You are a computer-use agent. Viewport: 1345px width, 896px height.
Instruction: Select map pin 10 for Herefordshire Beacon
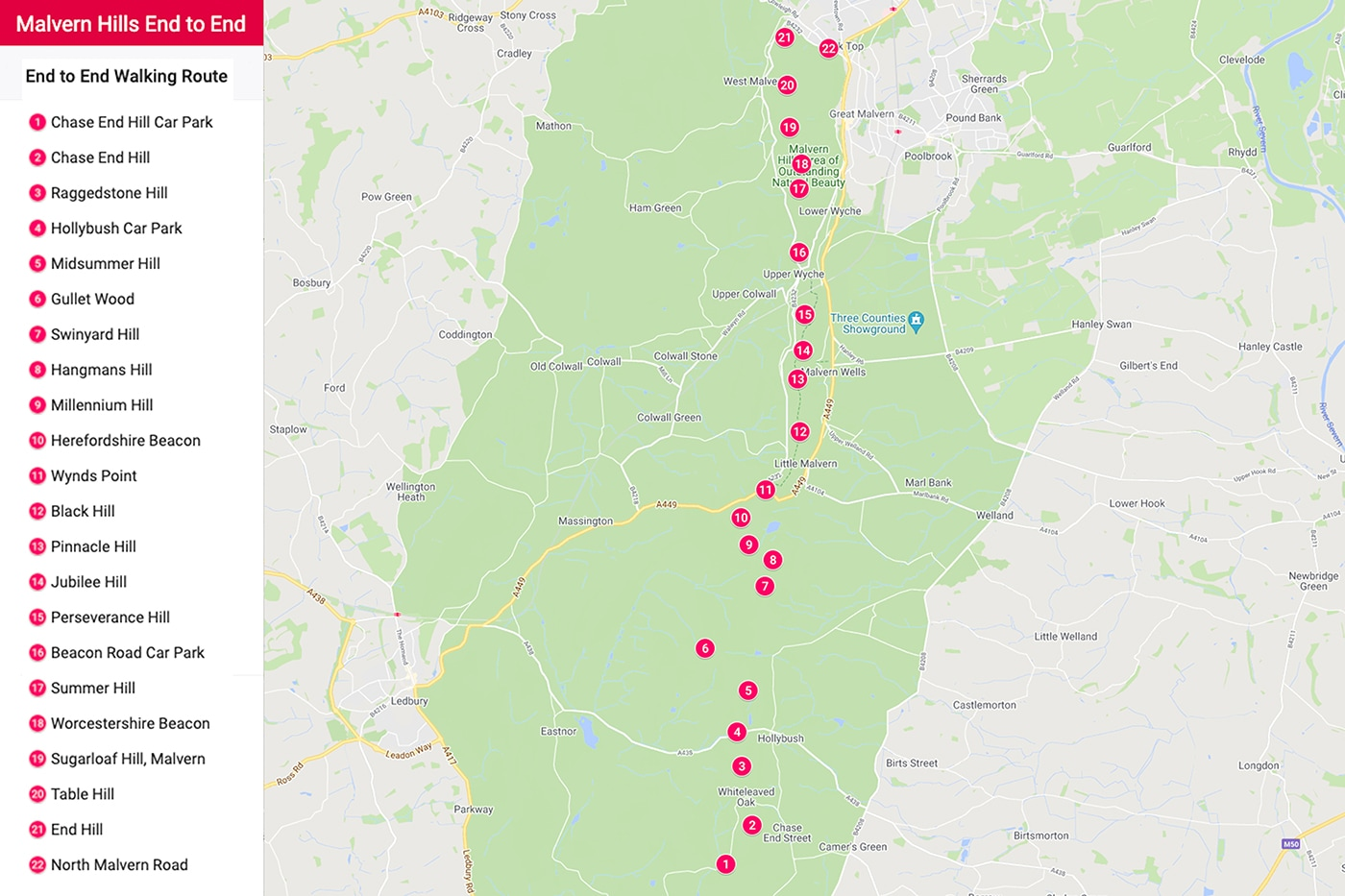(x=741, y=517)
